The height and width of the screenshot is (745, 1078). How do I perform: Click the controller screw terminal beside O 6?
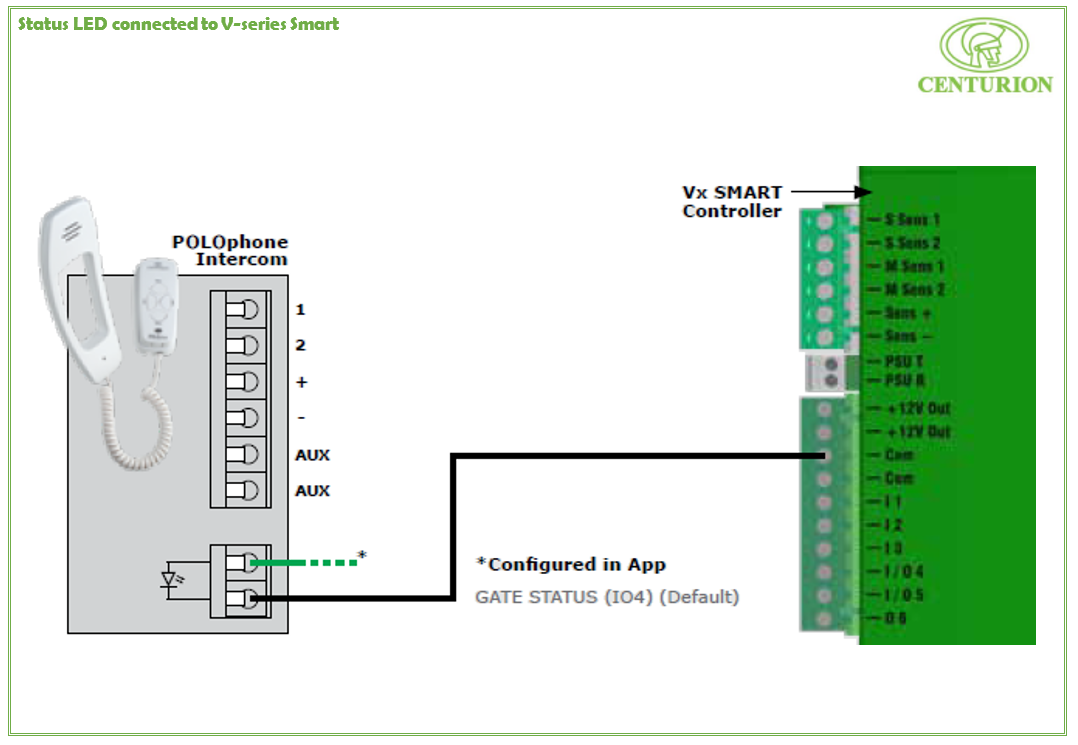[824, 619]
